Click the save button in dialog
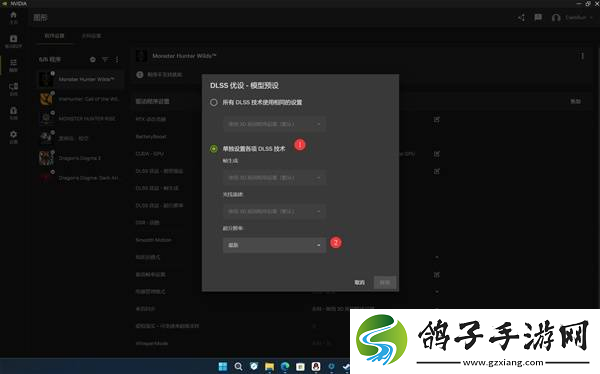600x374 pixels. tap(385, 283)
